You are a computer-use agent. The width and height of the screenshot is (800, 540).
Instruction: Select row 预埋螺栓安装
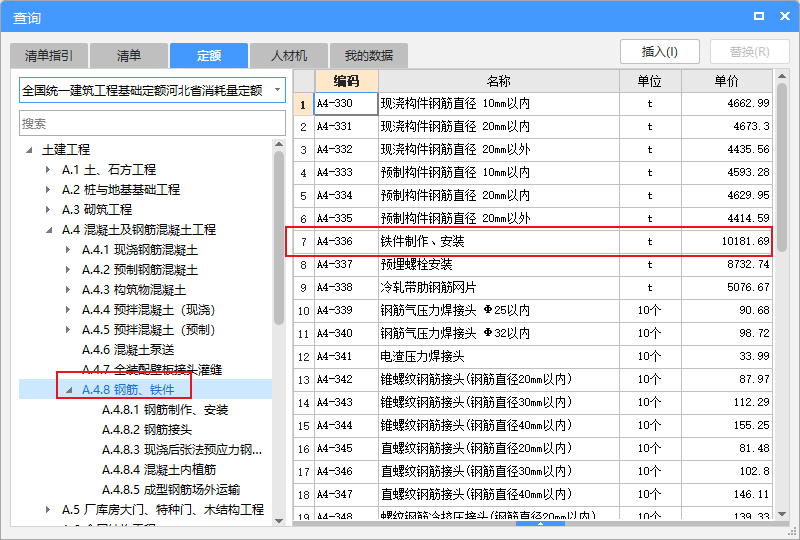(533, 264)
